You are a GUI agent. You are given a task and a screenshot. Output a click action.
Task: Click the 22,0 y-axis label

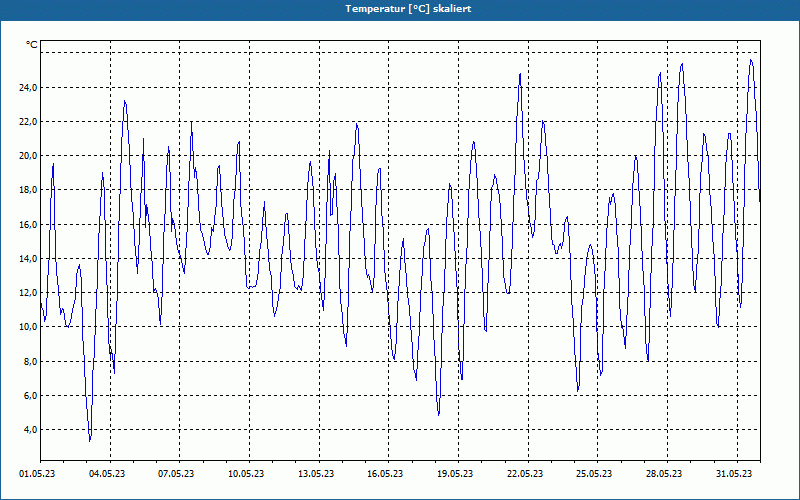point(28,121)
